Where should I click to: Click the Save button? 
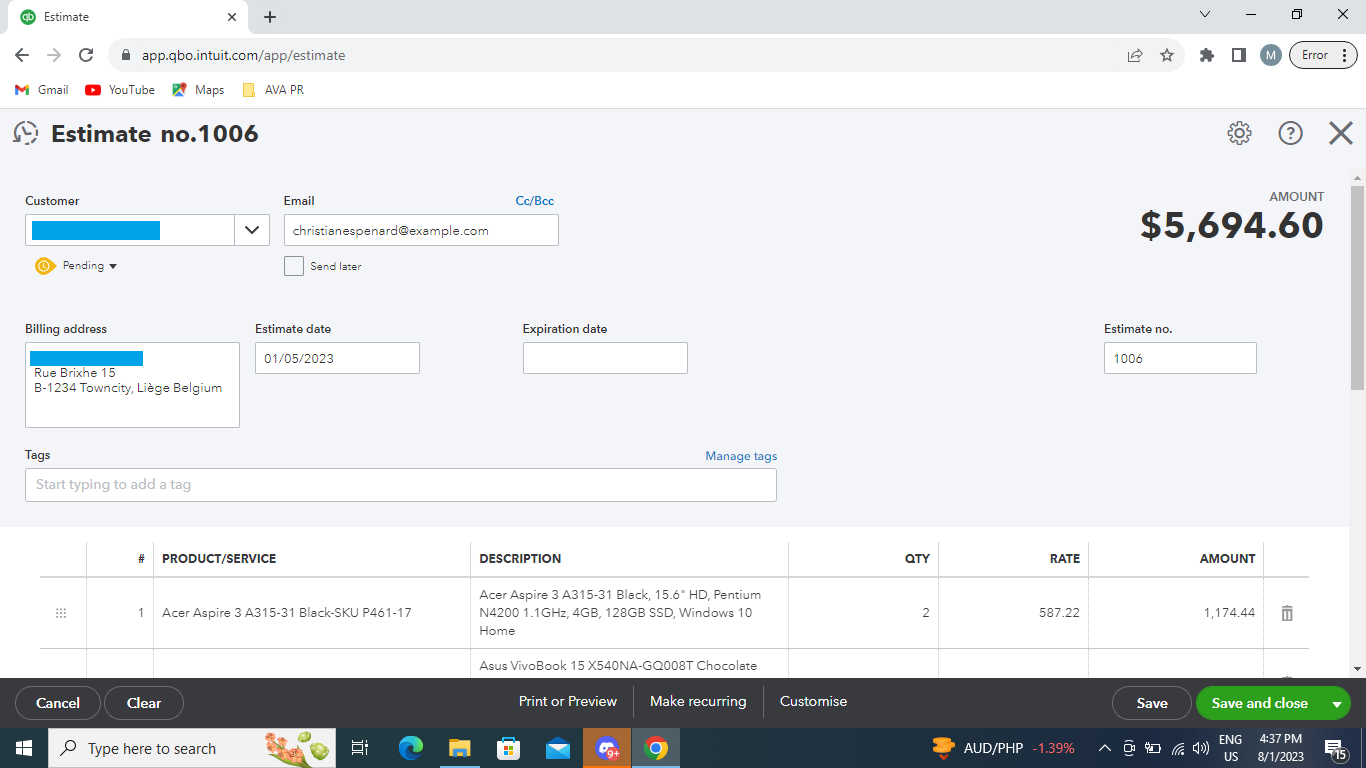1152,703
